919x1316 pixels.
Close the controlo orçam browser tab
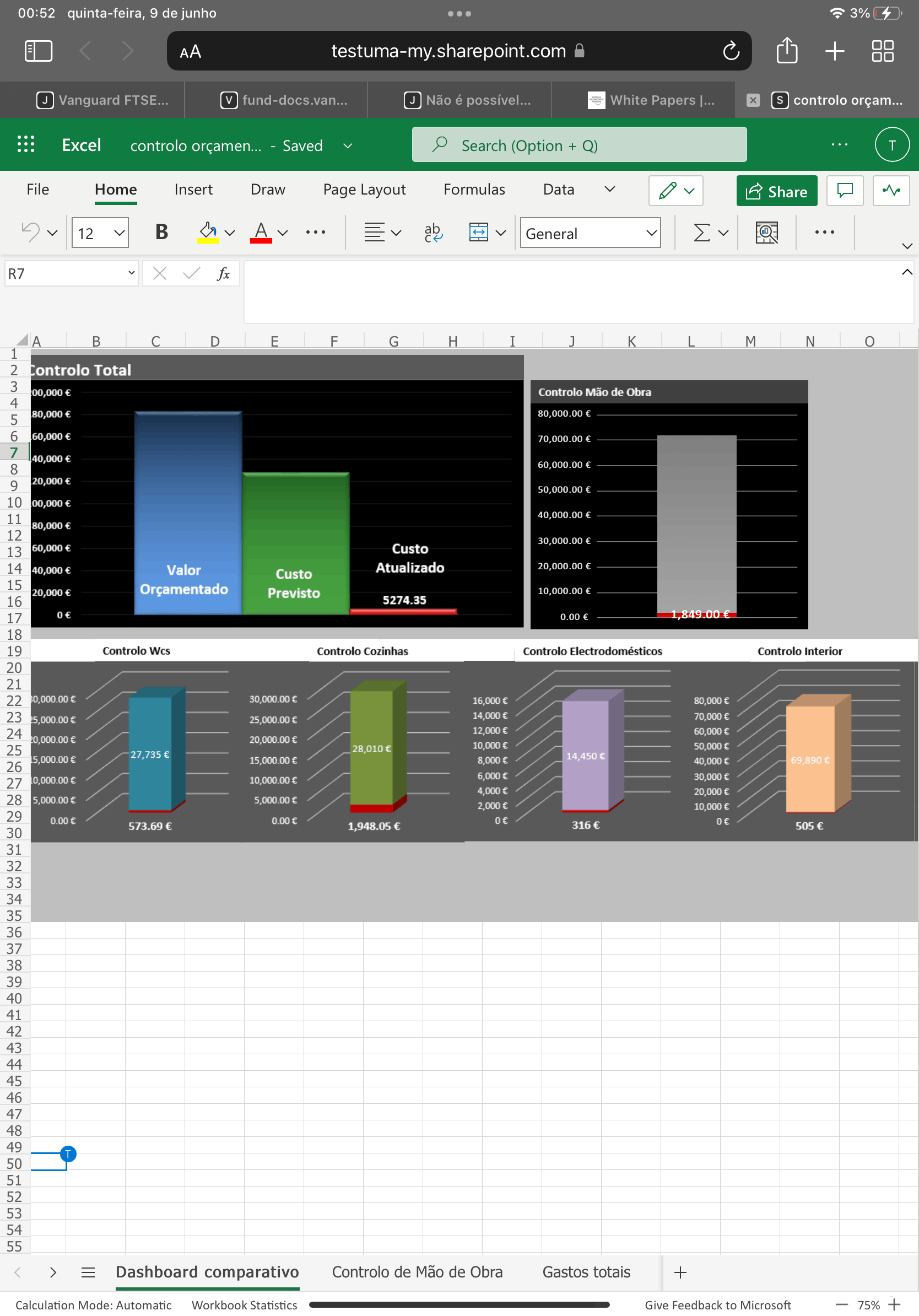click(x=753, y=100)
